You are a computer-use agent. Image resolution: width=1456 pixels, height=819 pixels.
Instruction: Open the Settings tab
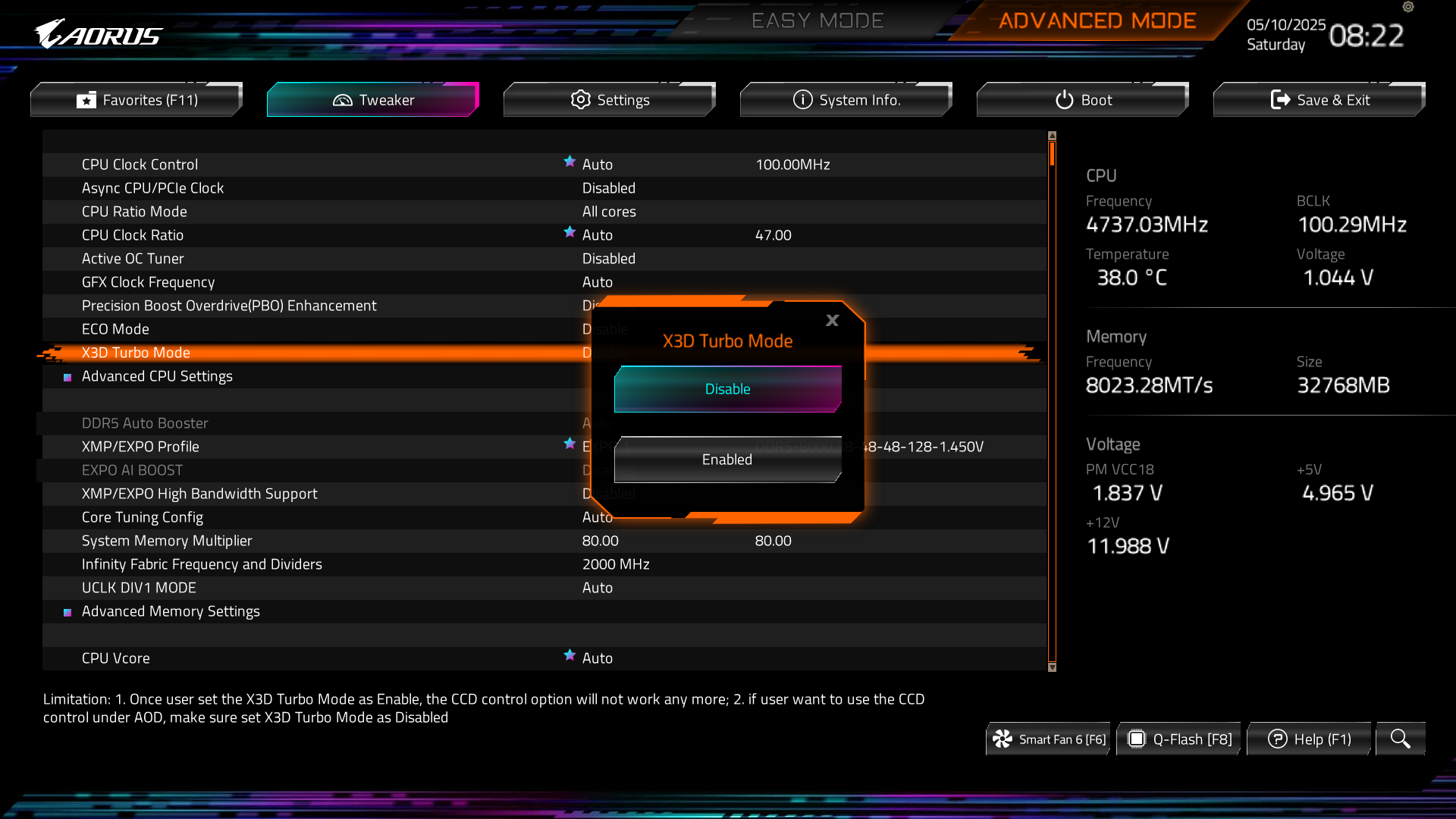coord(610,99)
